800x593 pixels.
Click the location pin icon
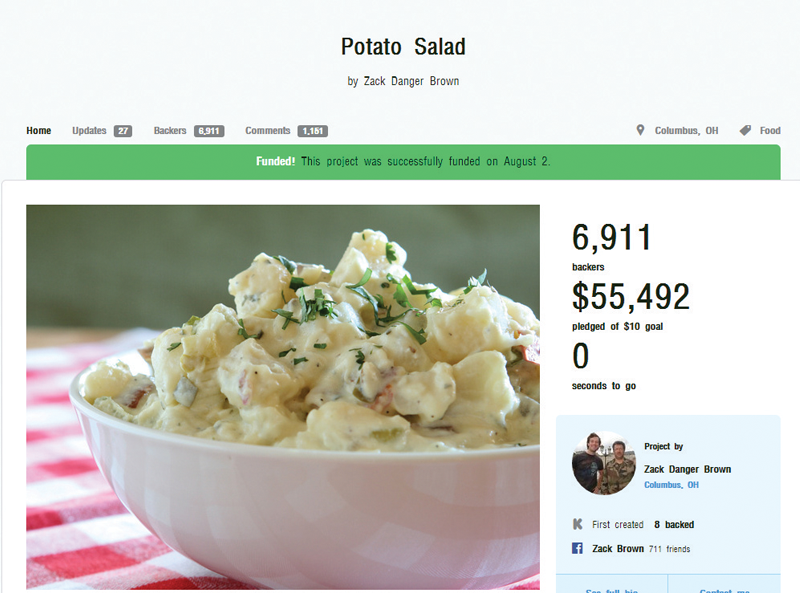pyautogui.click(x=640, y=130)
